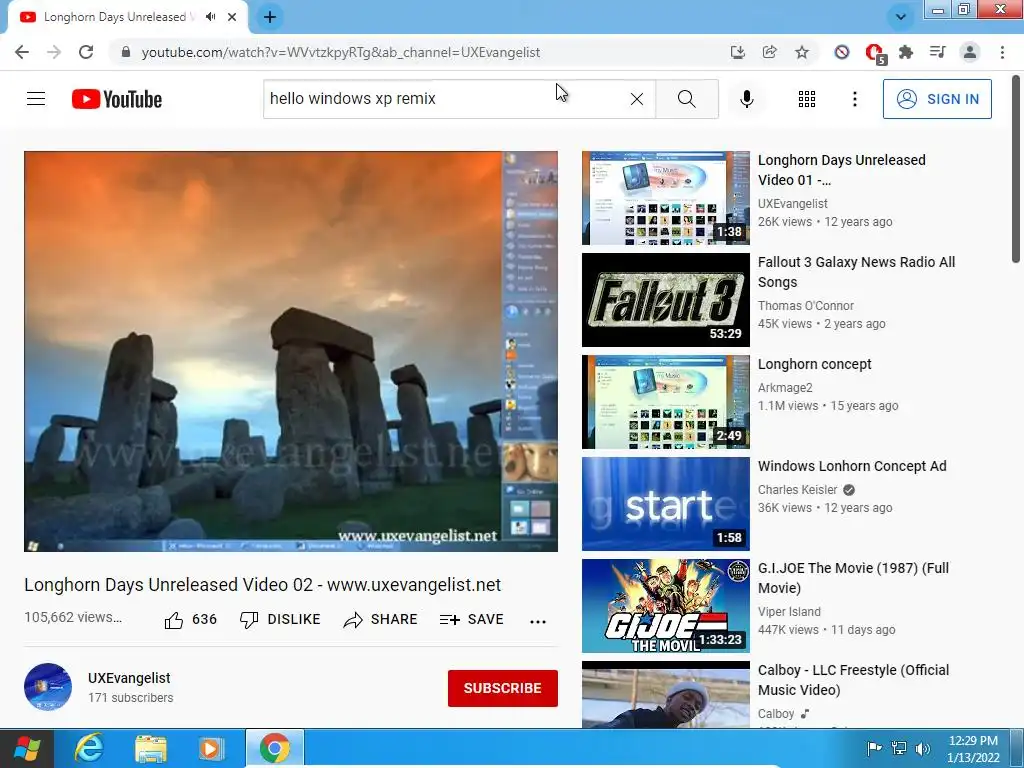Launch Internet Explorer from the taskbar
The width and height of the screenshot is (1024, 768).
coord(89,748)
